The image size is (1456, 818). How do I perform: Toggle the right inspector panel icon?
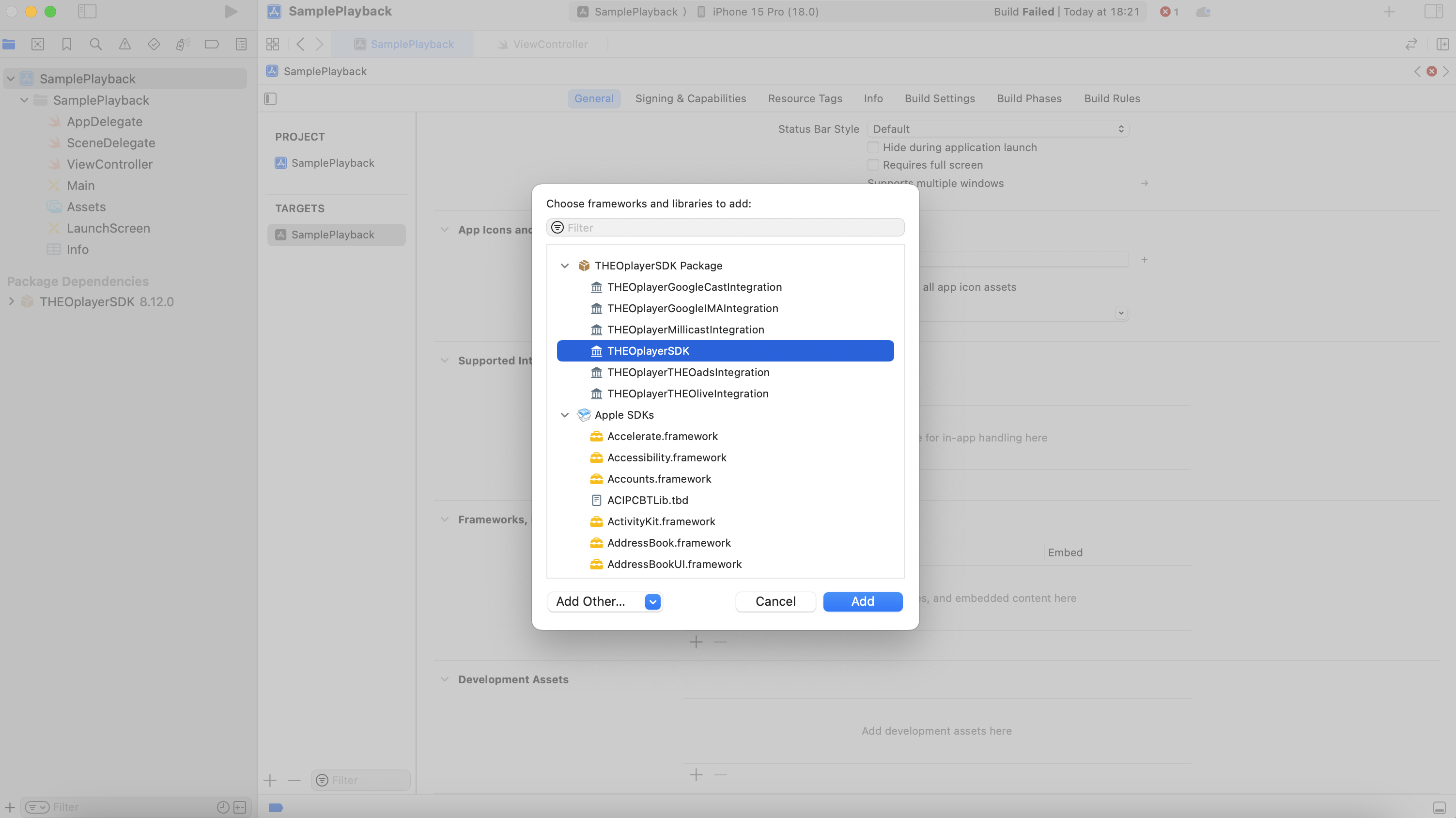tap(1433, 12)
